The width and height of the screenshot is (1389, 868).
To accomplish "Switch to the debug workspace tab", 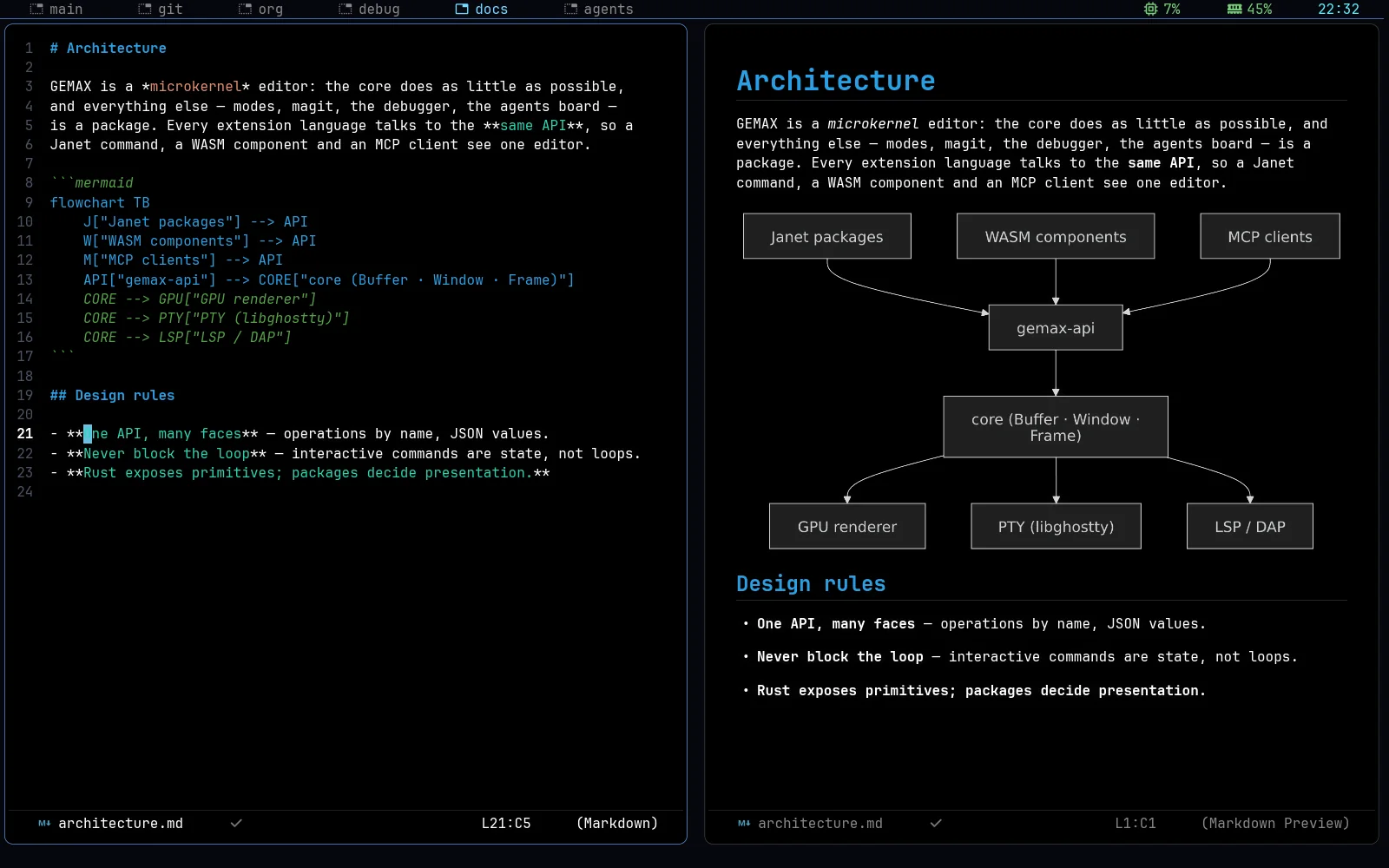I will pyautogui.click(x=370, y=9).
